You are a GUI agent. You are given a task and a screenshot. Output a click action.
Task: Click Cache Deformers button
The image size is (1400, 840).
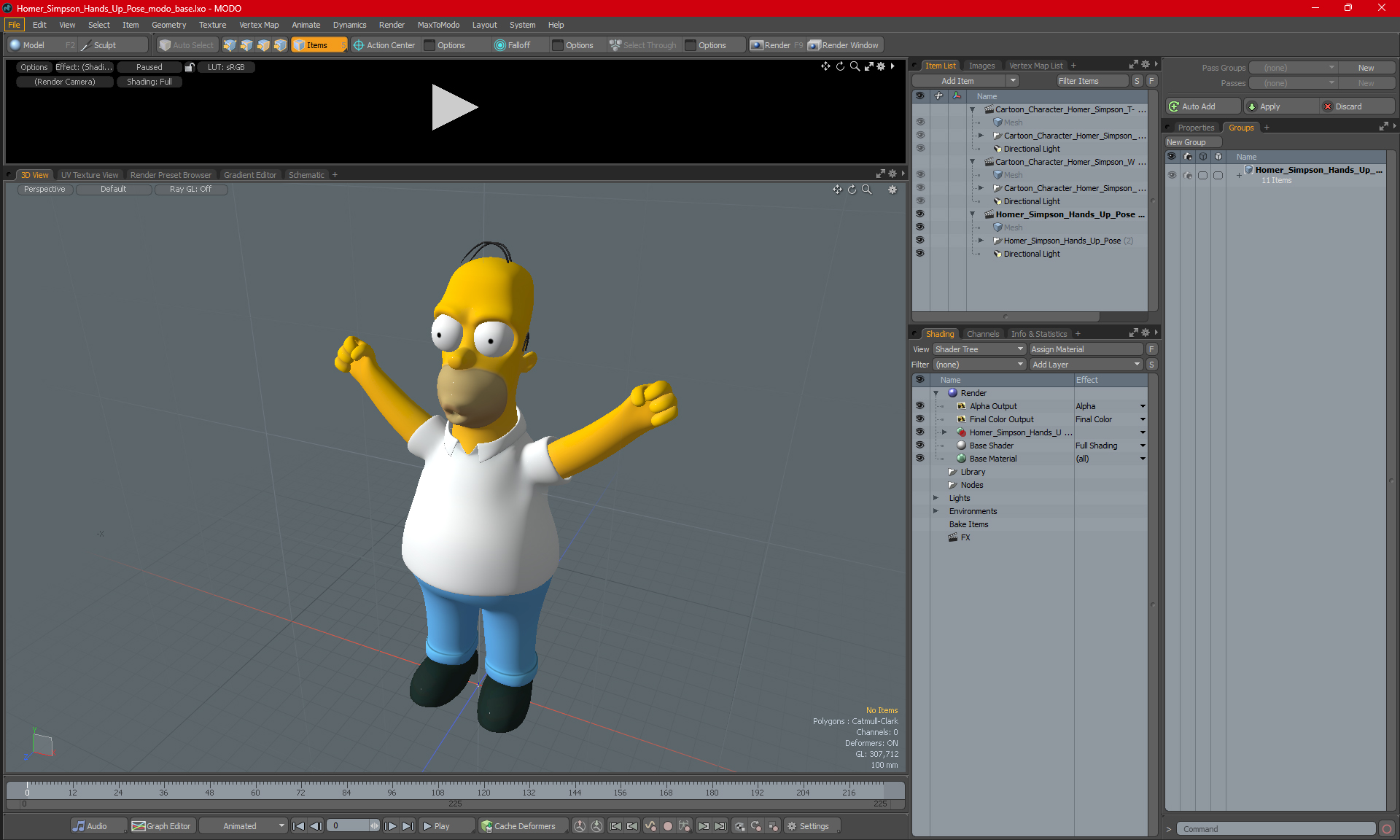pos(523,826)
